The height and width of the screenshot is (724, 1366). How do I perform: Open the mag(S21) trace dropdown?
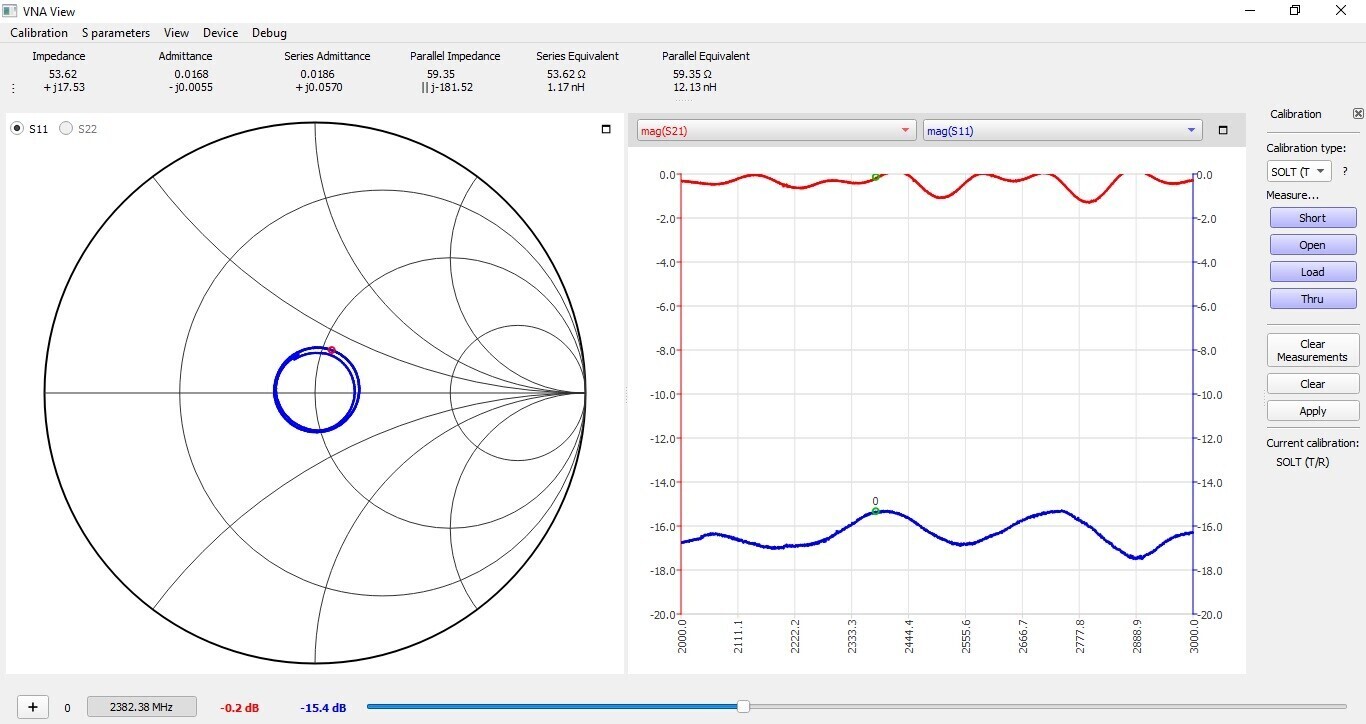775,131
